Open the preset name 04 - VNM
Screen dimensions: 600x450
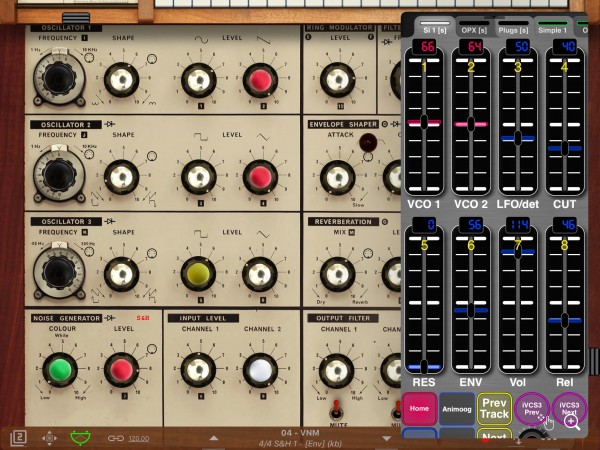[x=300, y=433]
